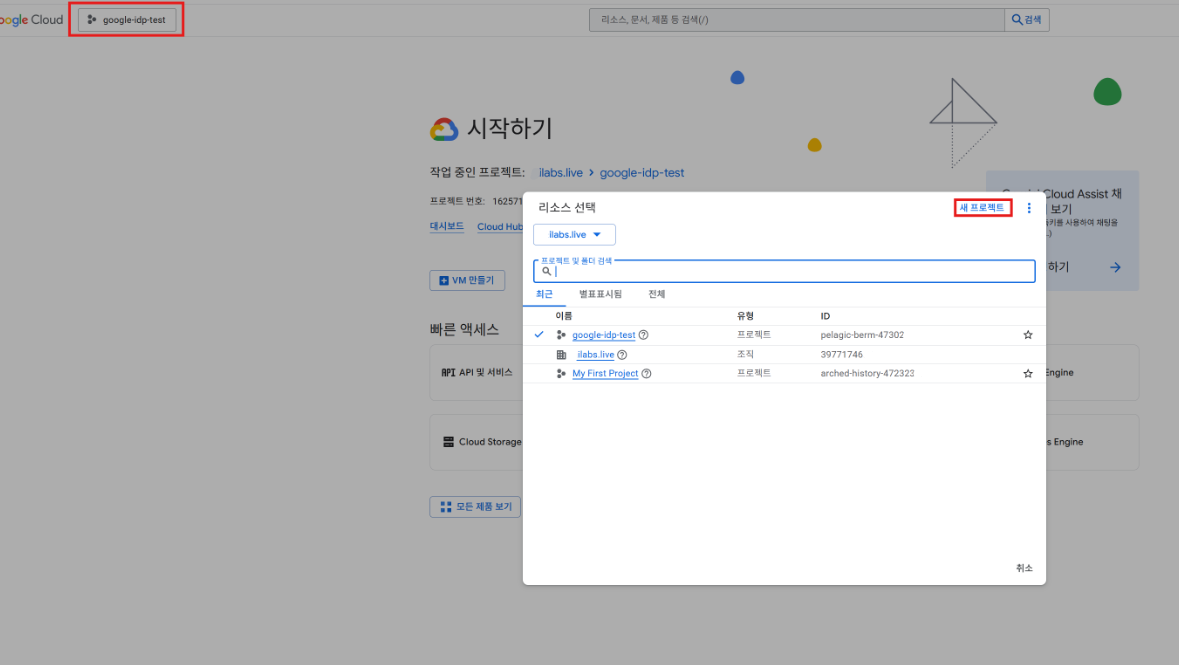
Task: Click help icon next to My First Project
Action: pos(646,373)
